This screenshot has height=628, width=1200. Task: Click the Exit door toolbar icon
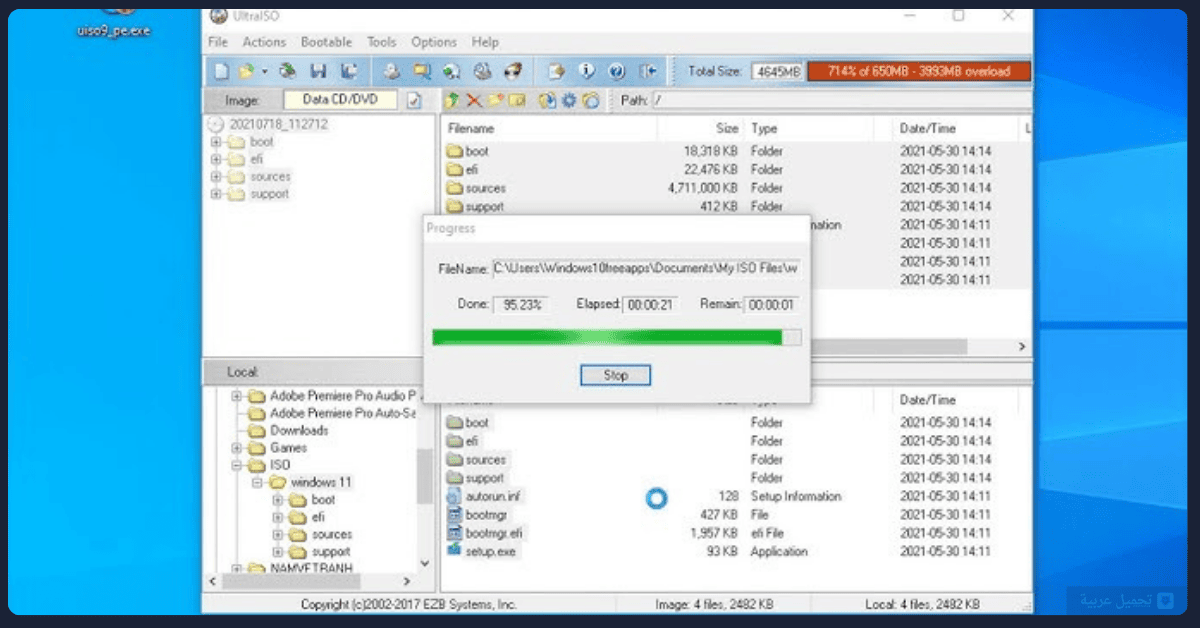648,71
